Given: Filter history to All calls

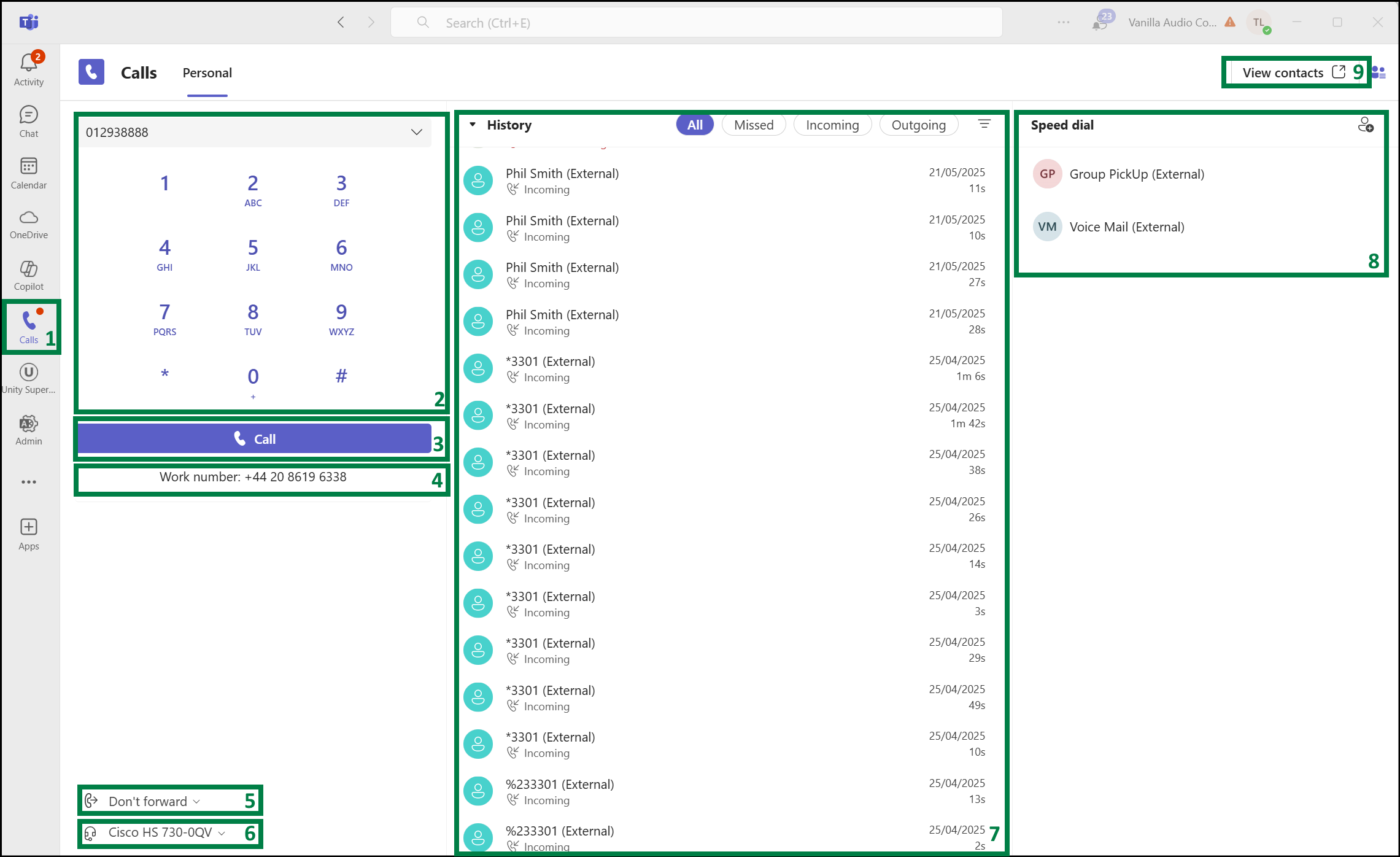Looking at the screenshot, I should tap(695, 125).
